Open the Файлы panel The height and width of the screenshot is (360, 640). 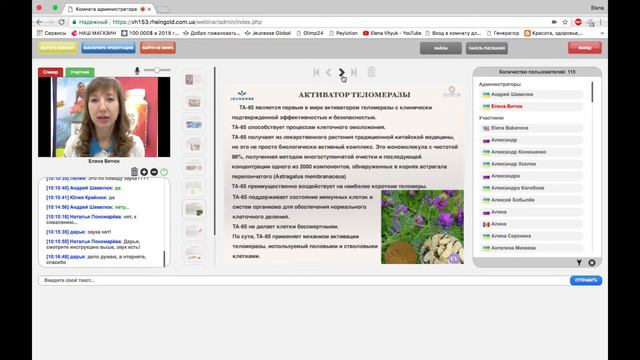coord(441,48)
